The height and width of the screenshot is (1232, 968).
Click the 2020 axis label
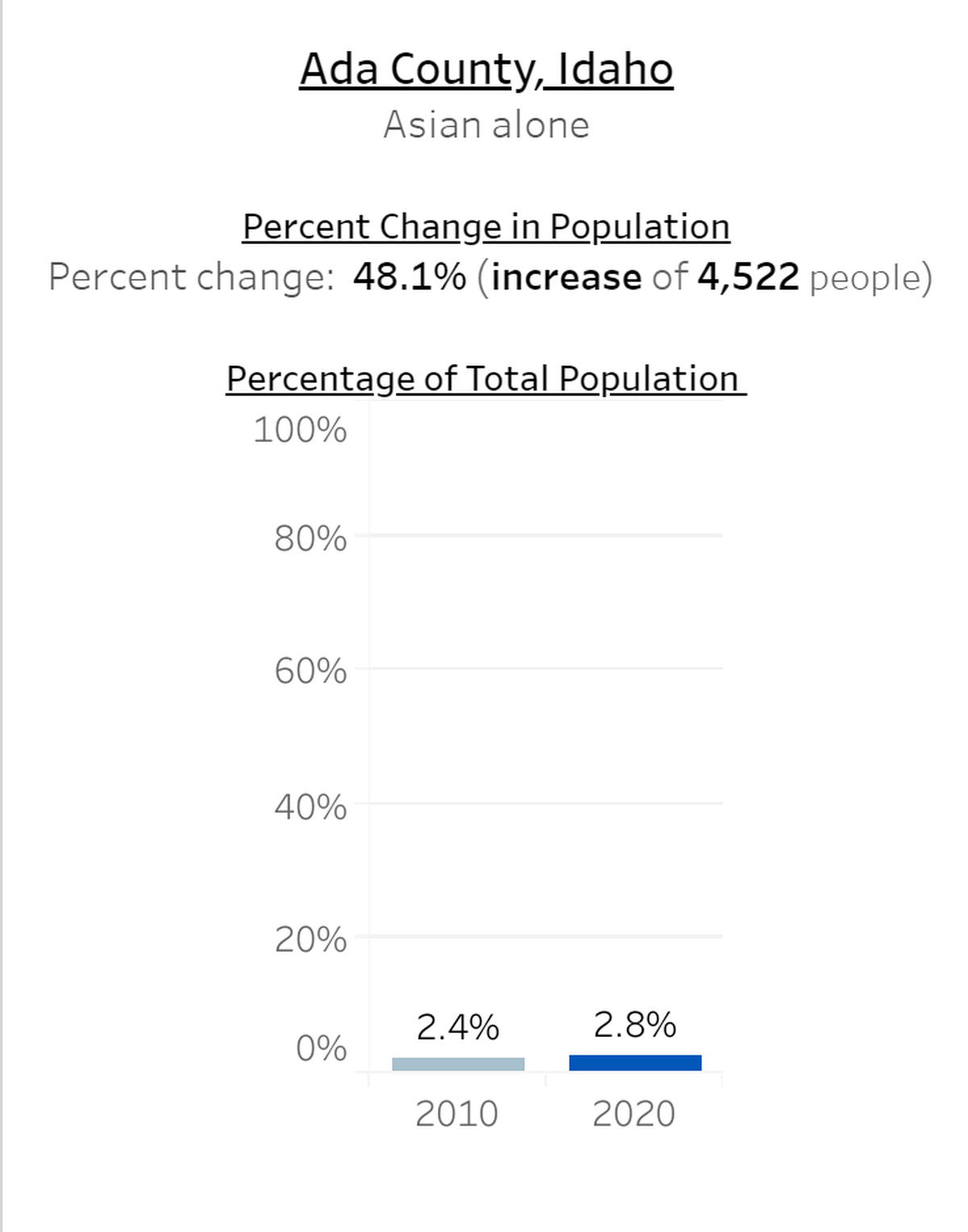634,1113
